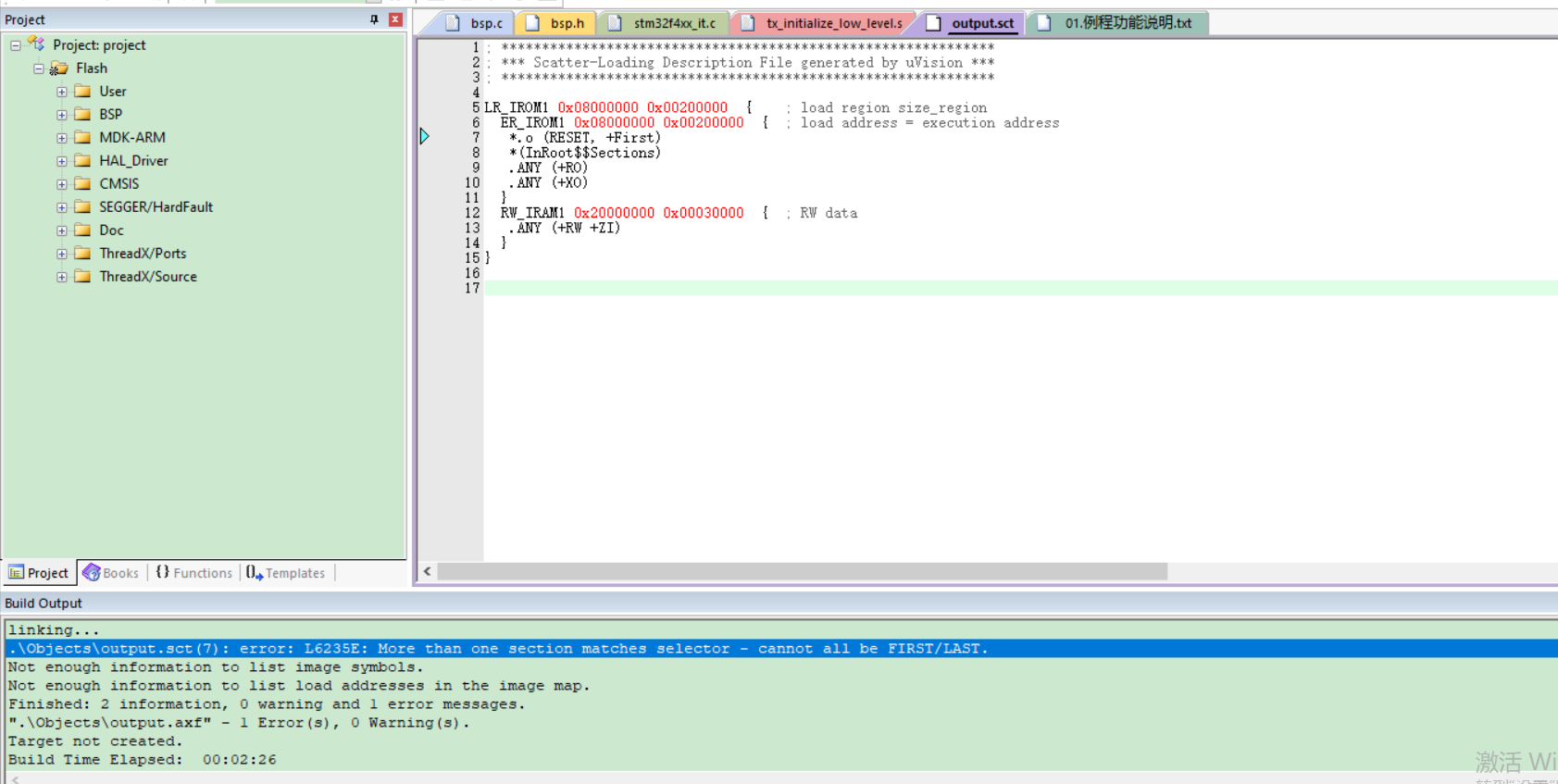Collapse the Project: project root node
This screenshot has height=784, width=1558.
[16, 45]
